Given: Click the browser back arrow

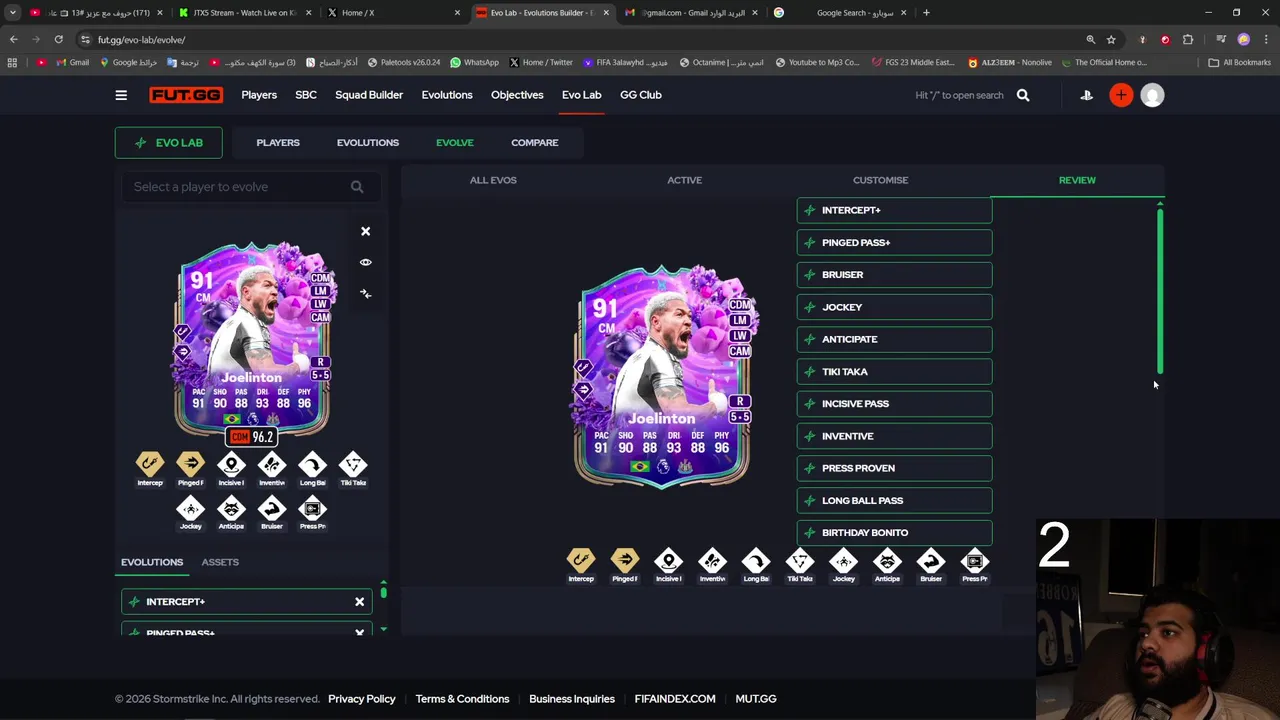Looking at the screenshot, I should pyautogui.click(x=13, y=39).
